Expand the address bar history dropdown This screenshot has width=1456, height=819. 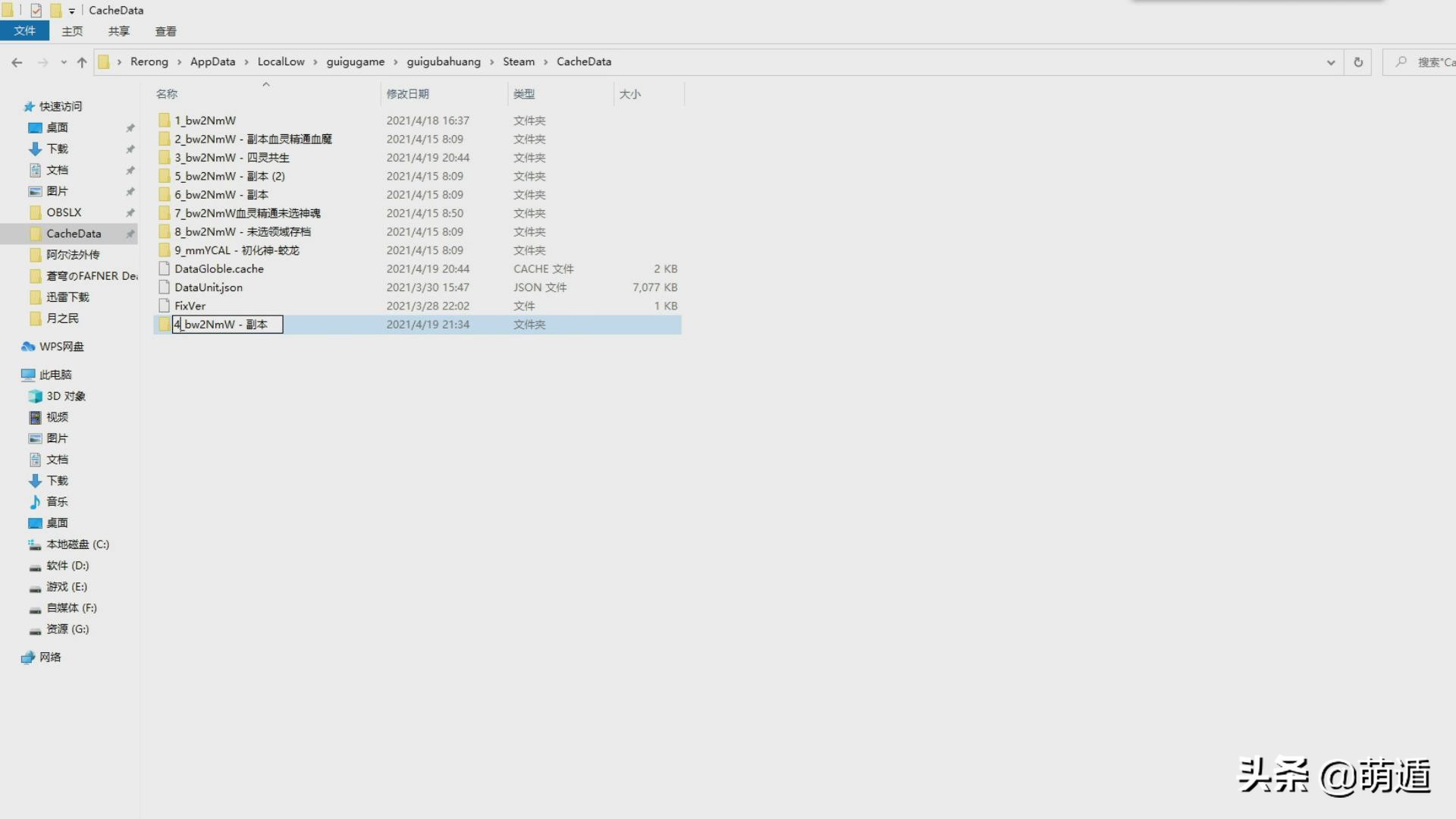click(x=1330, y=62)
